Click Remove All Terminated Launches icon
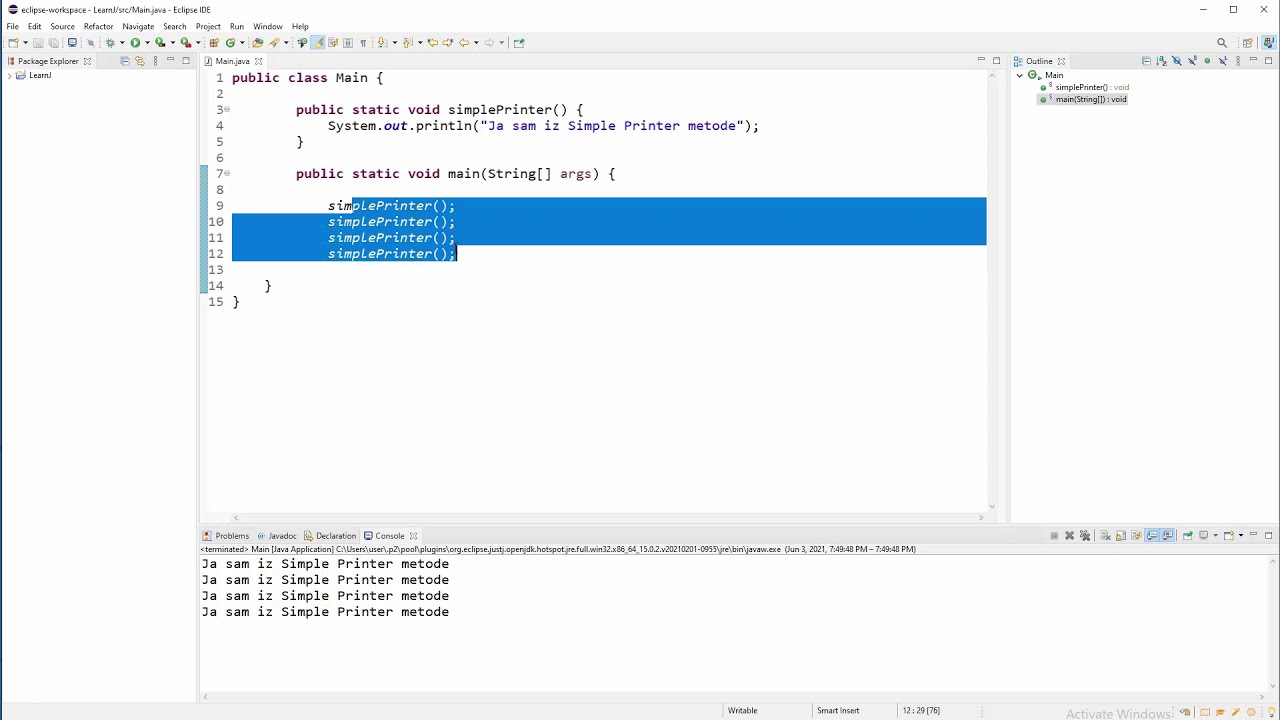The width and height of the screenshot is (1280, 720). tap(1085, 536)
